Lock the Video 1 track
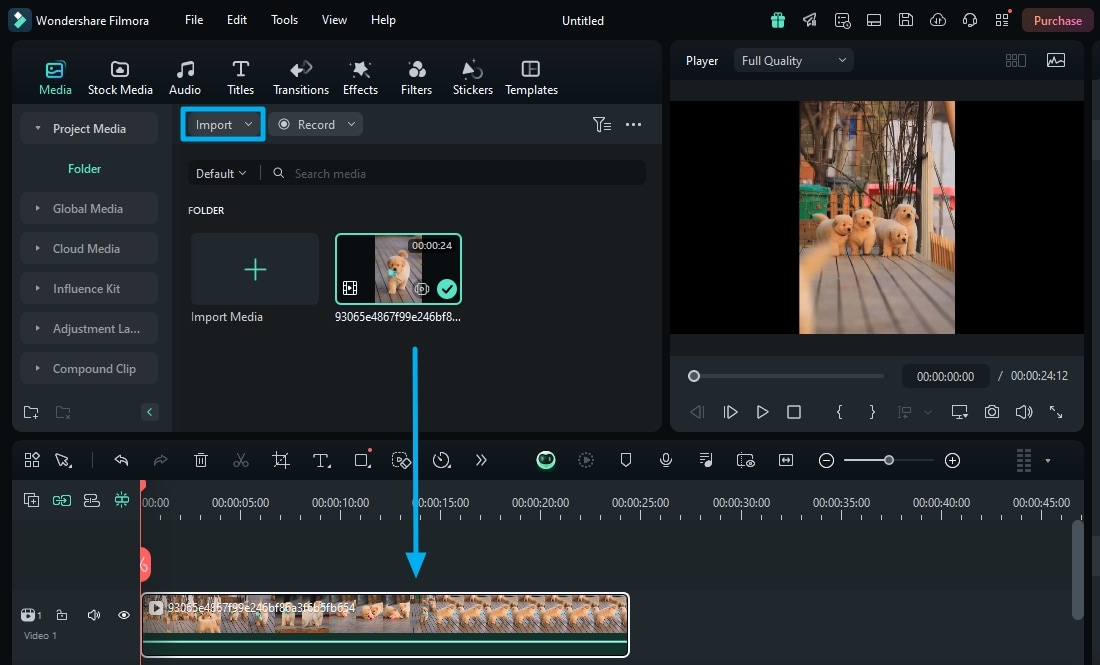Viewport: 1100px width, 665px height. click(62, 615)
